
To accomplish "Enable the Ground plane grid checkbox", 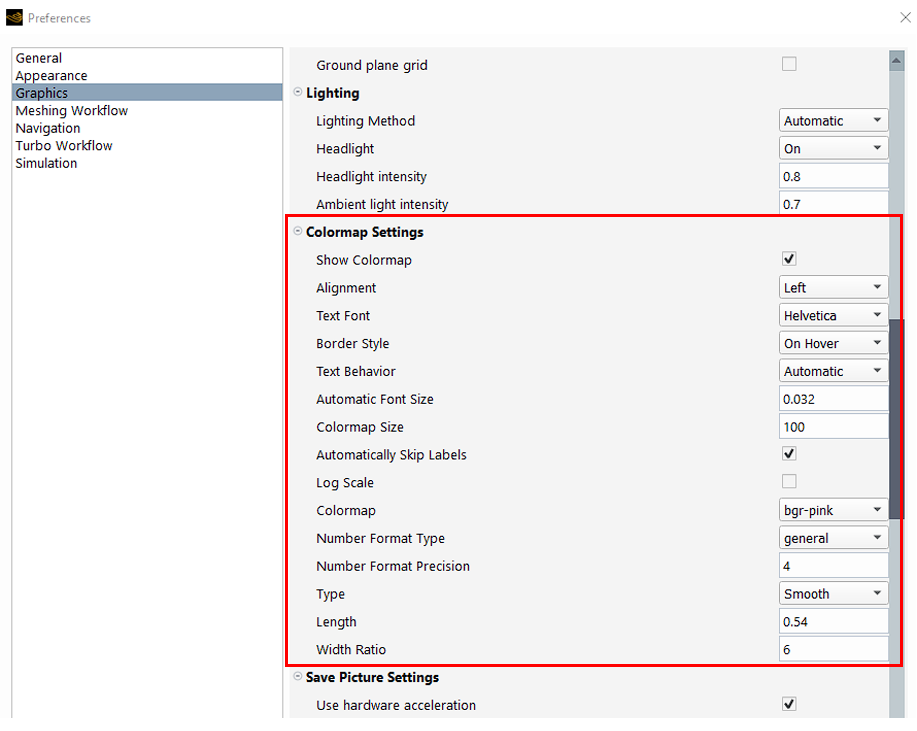I will (x=789, y=65).
